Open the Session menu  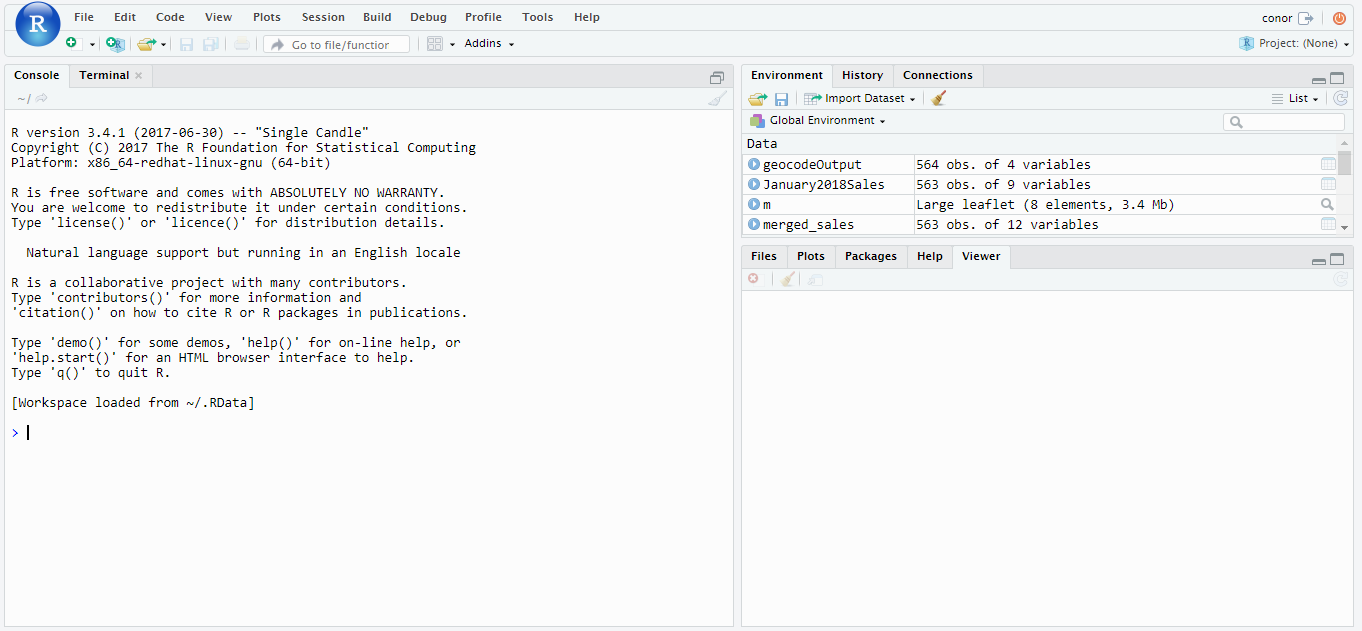[x=323, y=17]
